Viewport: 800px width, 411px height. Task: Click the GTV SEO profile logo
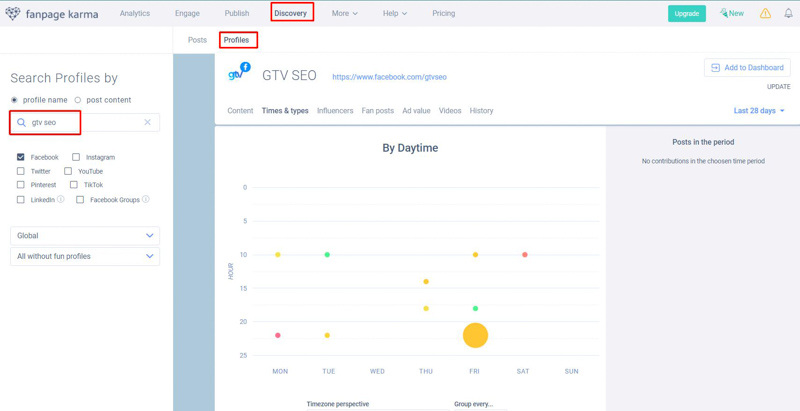239,73
